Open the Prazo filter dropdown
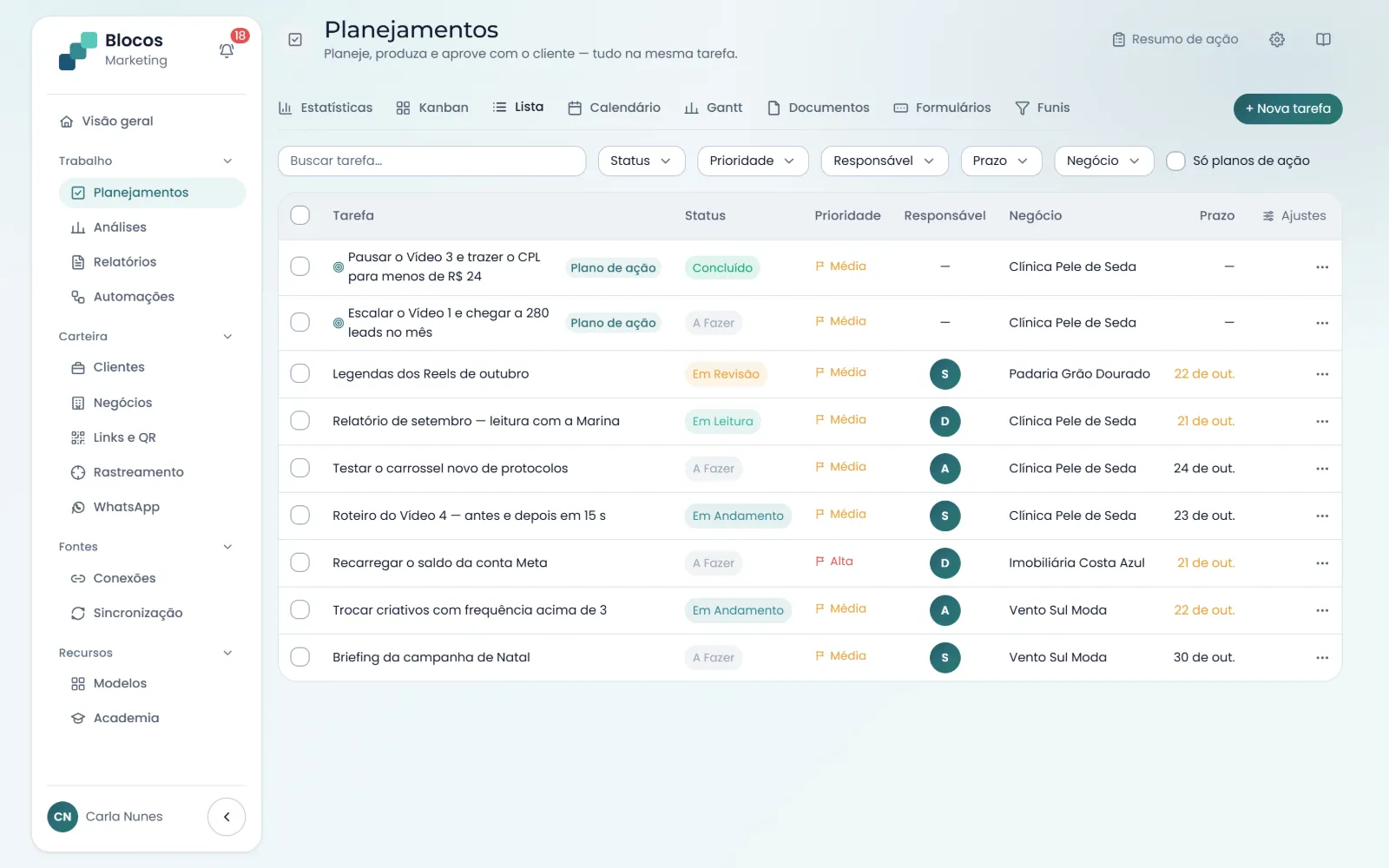1389x868 pixels. pyautogui.click(x=1001, y=161)
